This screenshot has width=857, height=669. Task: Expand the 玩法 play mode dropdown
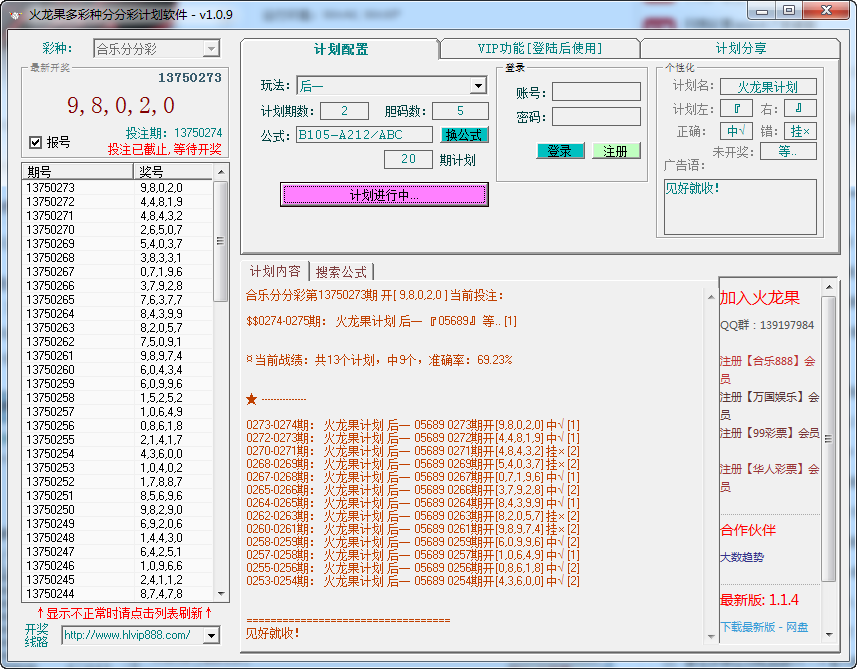coord(478,86)
